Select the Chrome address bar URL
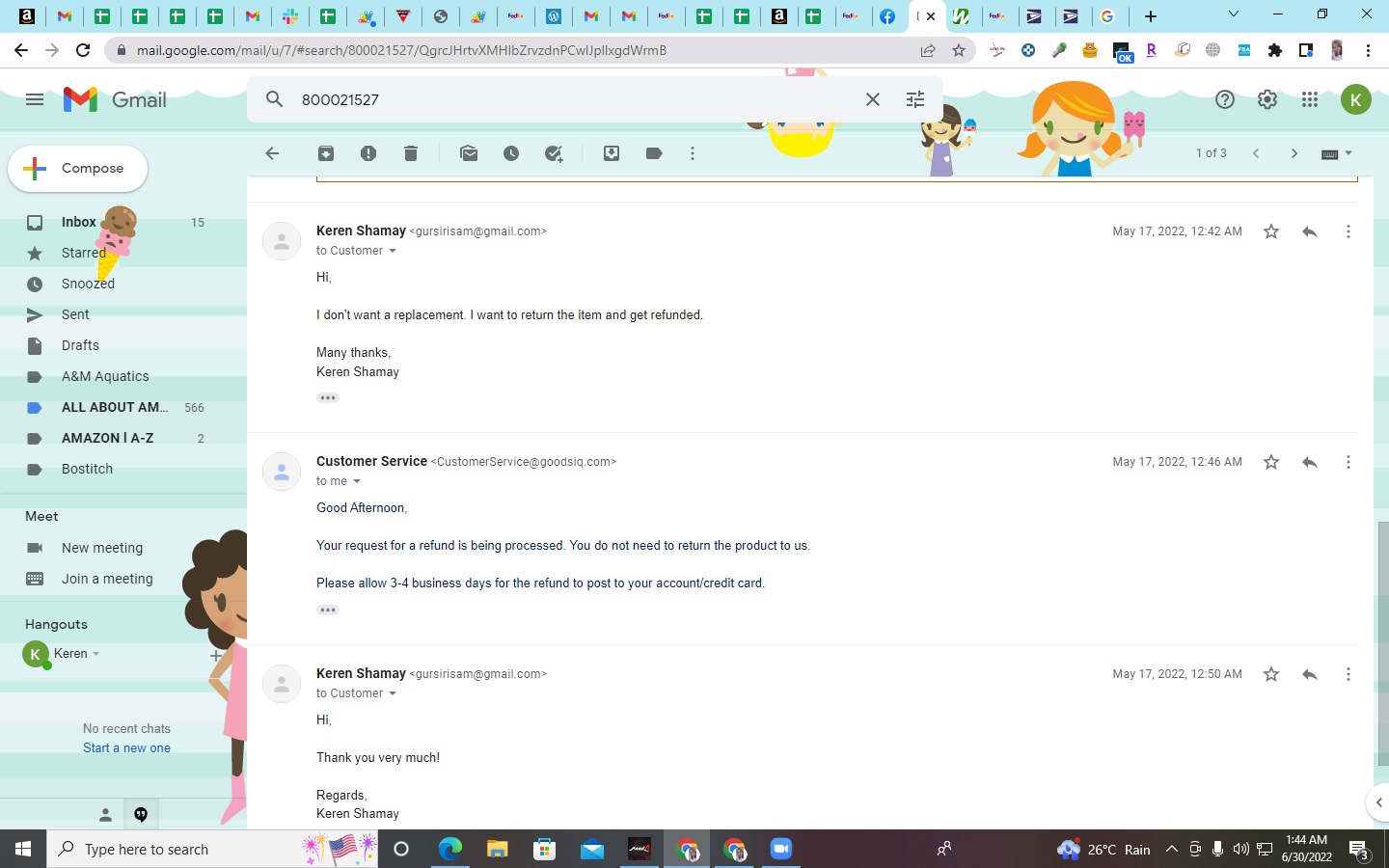This screenshot has width=1389, height=868. [401, 50]
